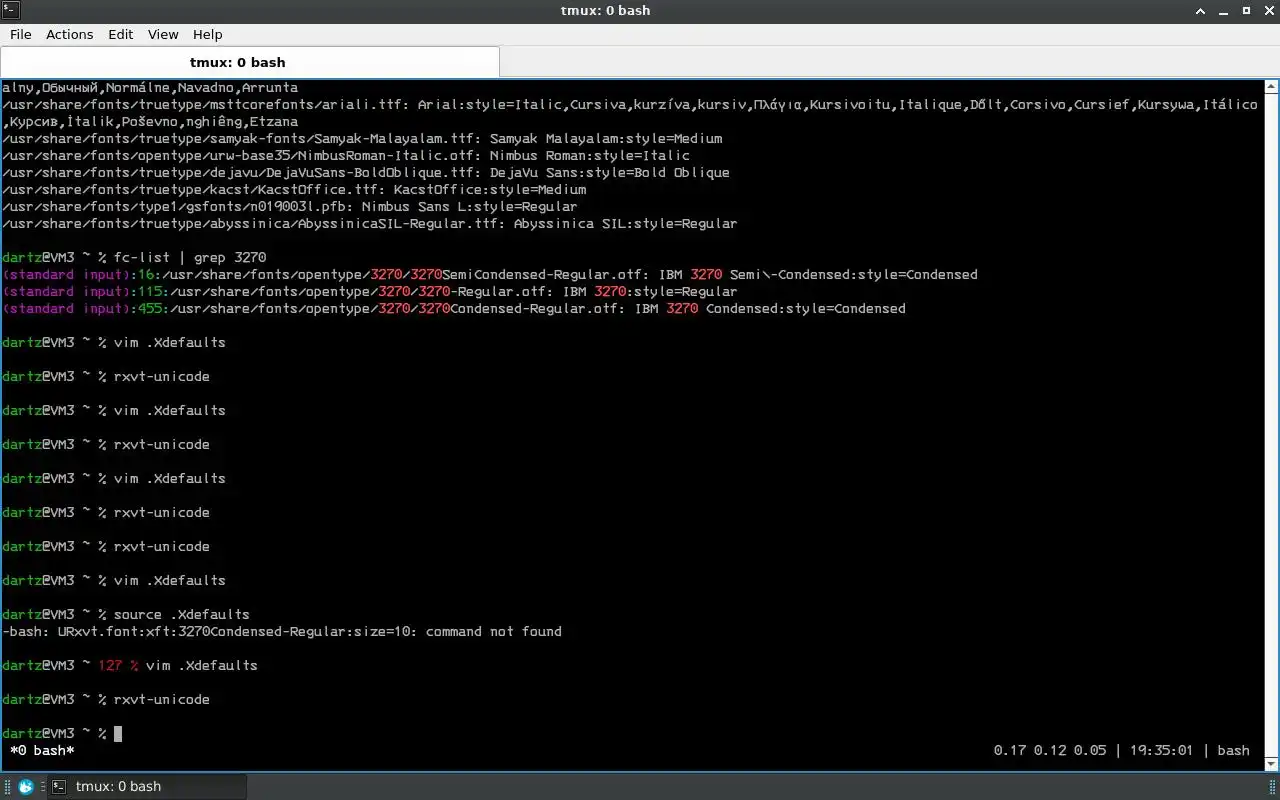Click the 3270Condensed-Regular.otf result line
Screen dimensions: 1280x800
454,308
